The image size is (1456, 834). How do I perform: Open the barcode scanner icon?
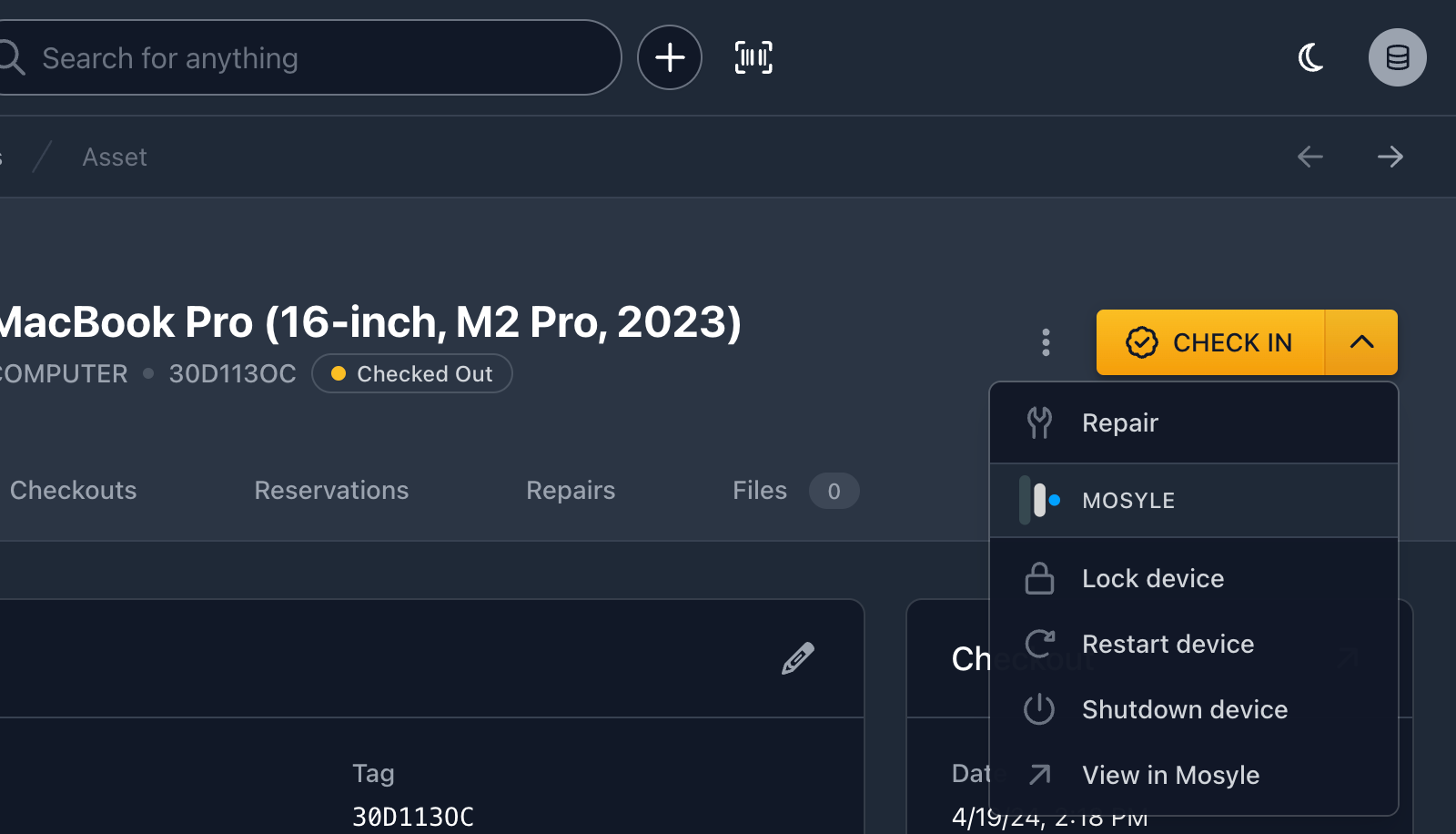[x=753, y=57]
